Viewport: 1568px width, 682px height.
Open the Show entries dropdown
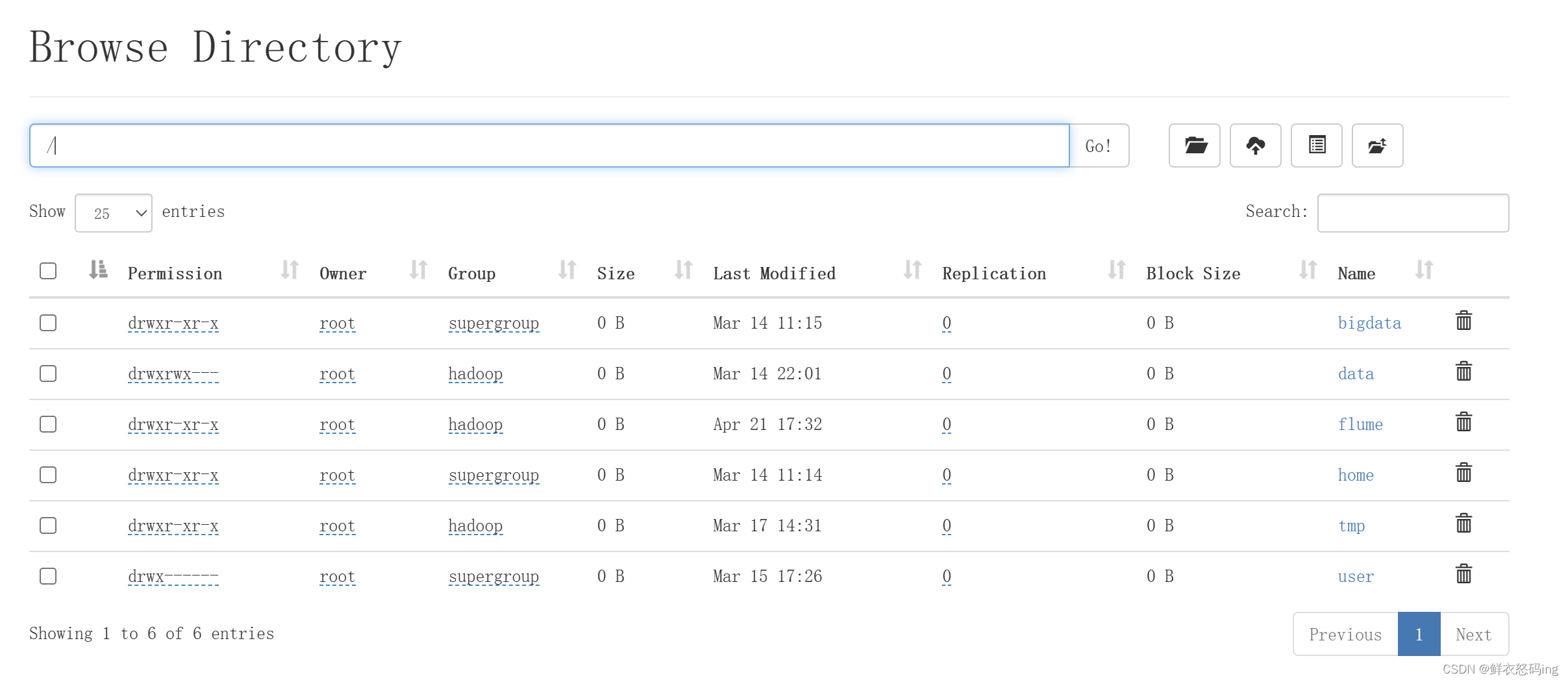[x=114, y=213]
